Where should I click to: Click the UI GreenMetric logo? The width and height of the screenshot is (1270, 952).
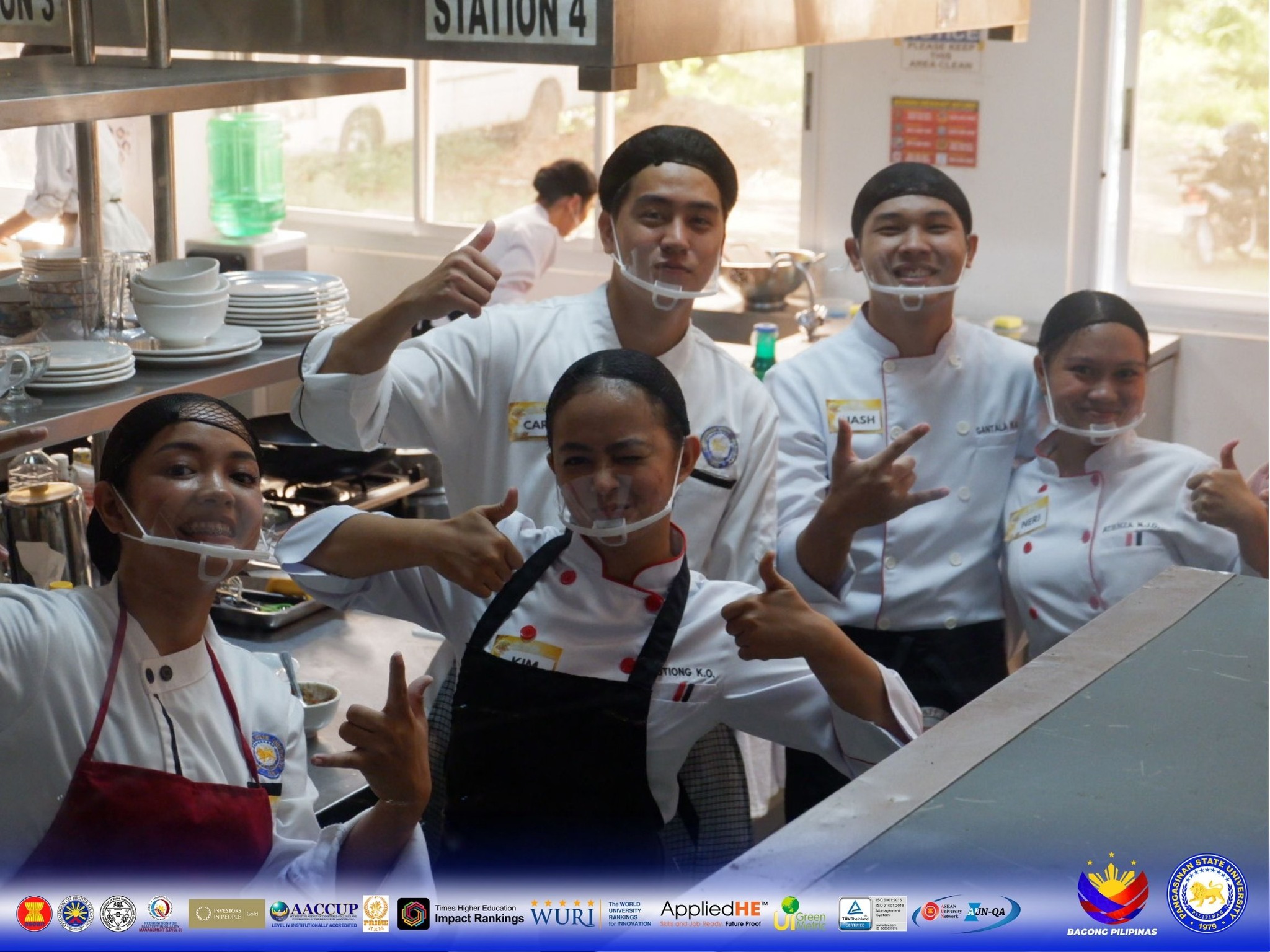pyautogui.click(x=799, y=914)
